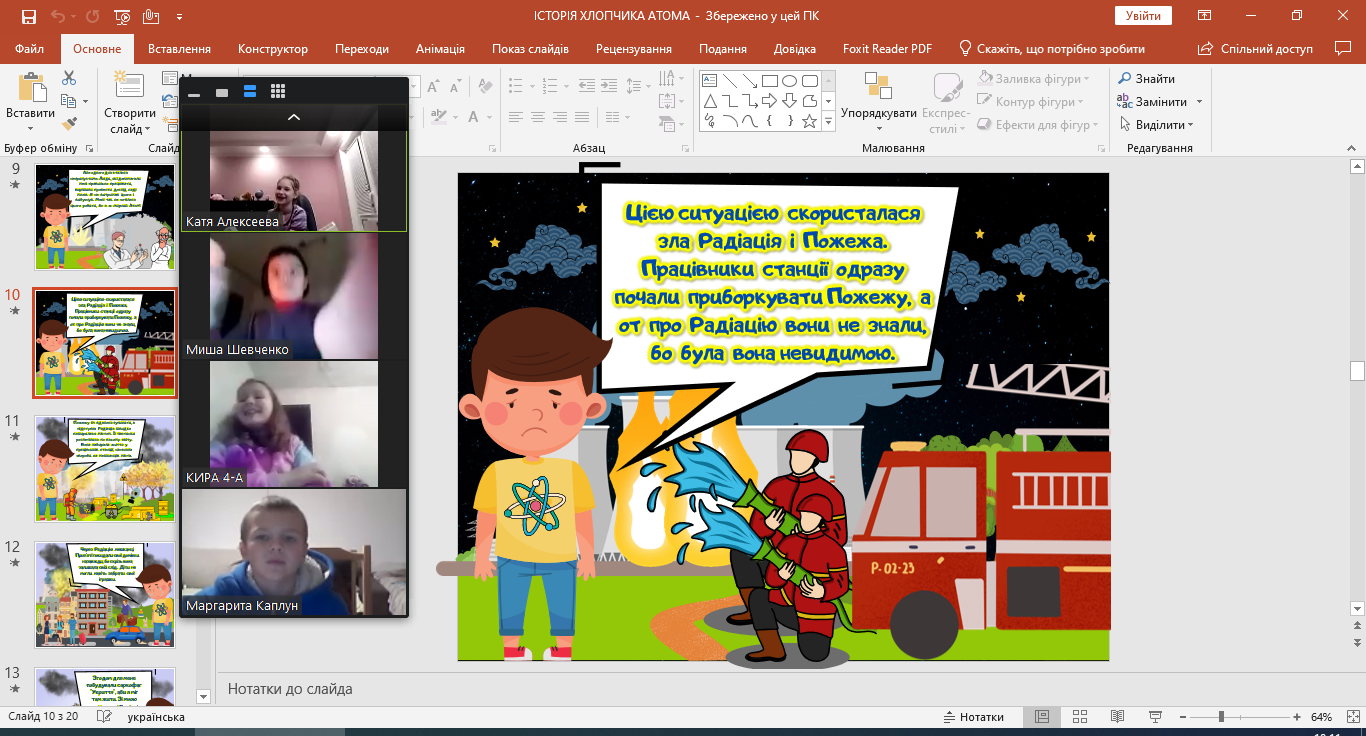Viewport: 1366px width, 736px height.
Task: Expand the shapes gallery More arrow
Action: pos(828,122)
